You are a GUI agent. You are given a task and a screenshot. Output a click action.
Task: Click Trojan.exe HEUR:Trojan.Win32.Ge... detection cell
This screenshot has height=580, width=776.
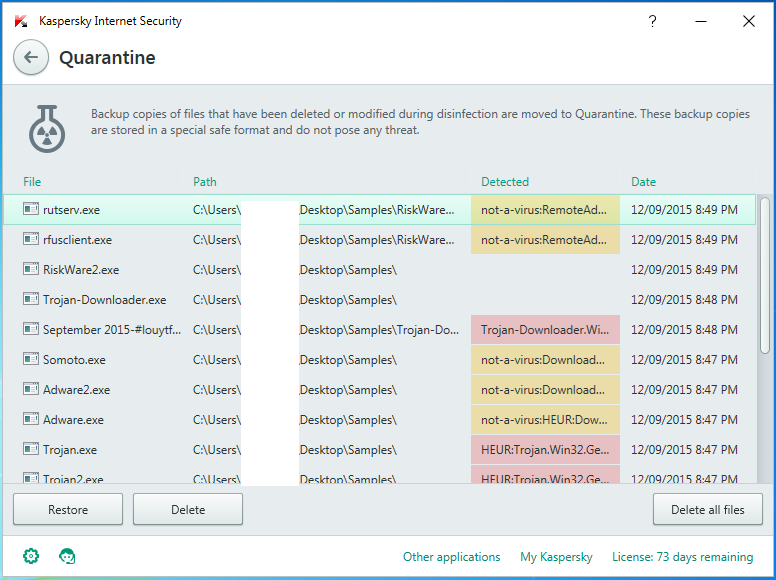(x=545, y=450)
